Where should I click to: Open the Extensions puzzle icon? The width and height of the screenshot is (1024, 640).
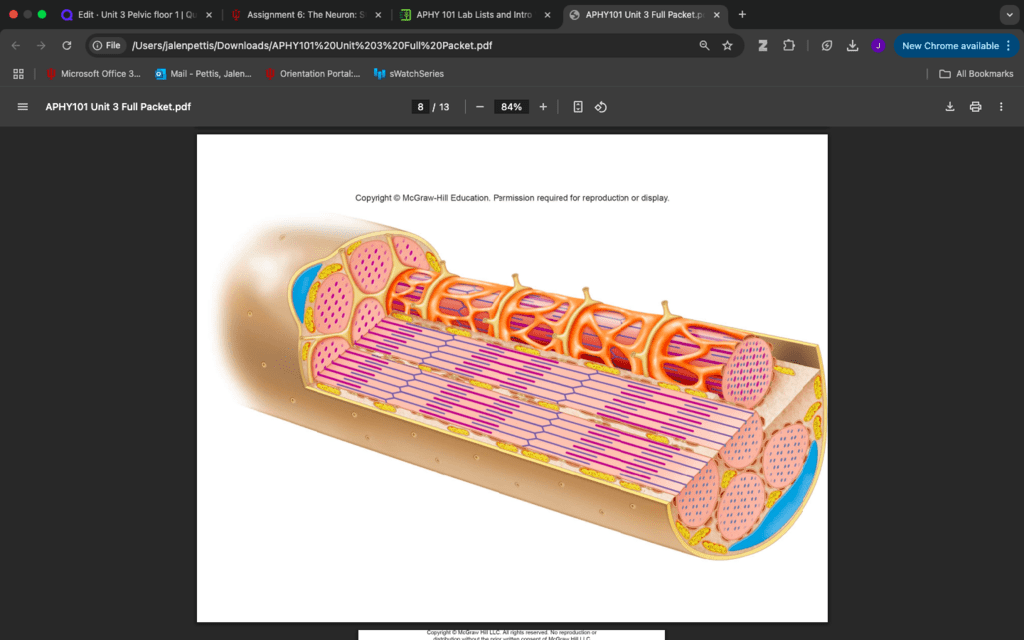(x=789, y=46)
